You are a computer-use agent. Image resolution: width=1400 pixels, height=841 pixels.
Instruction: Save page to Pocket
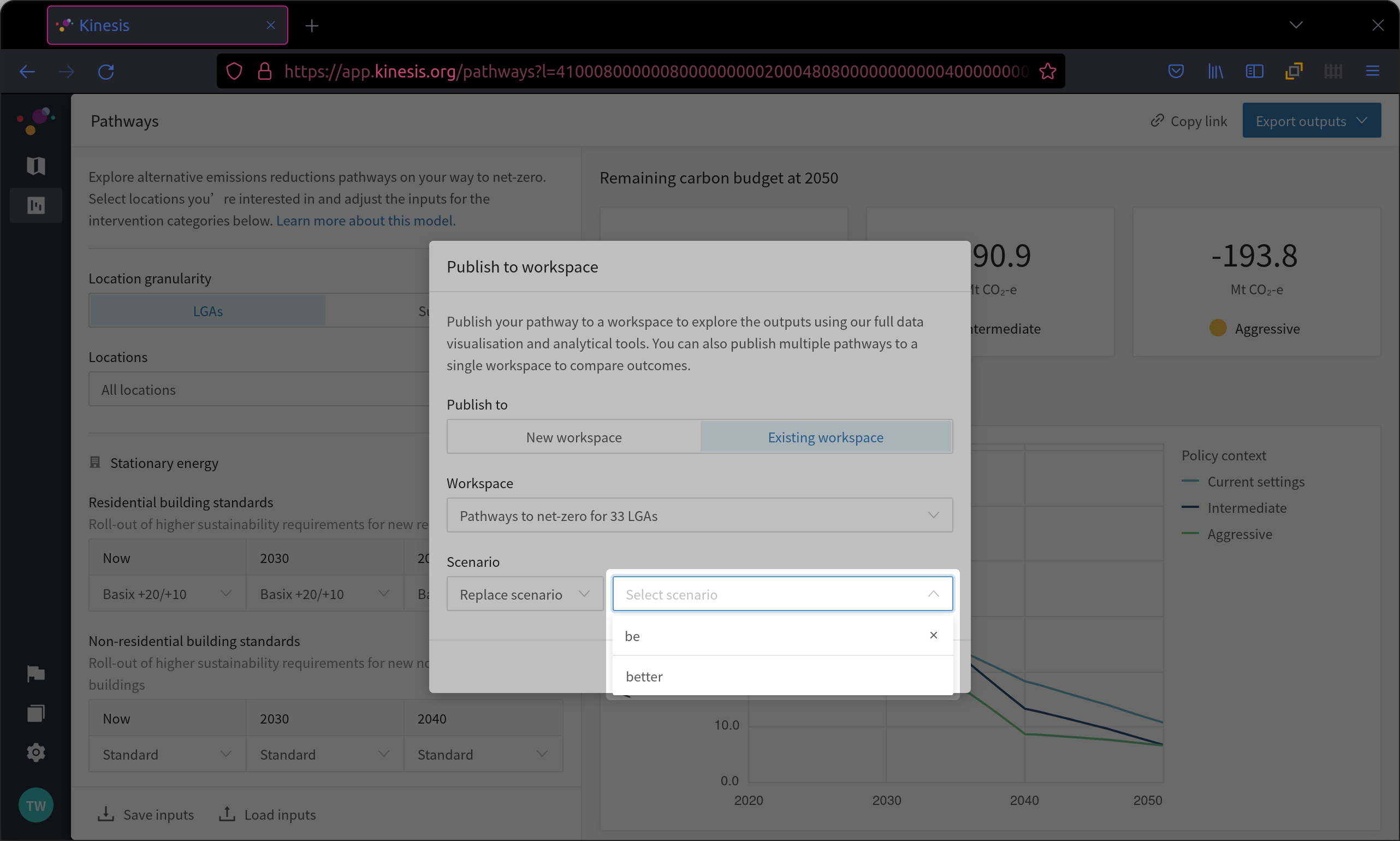[x=1176, y=72]
